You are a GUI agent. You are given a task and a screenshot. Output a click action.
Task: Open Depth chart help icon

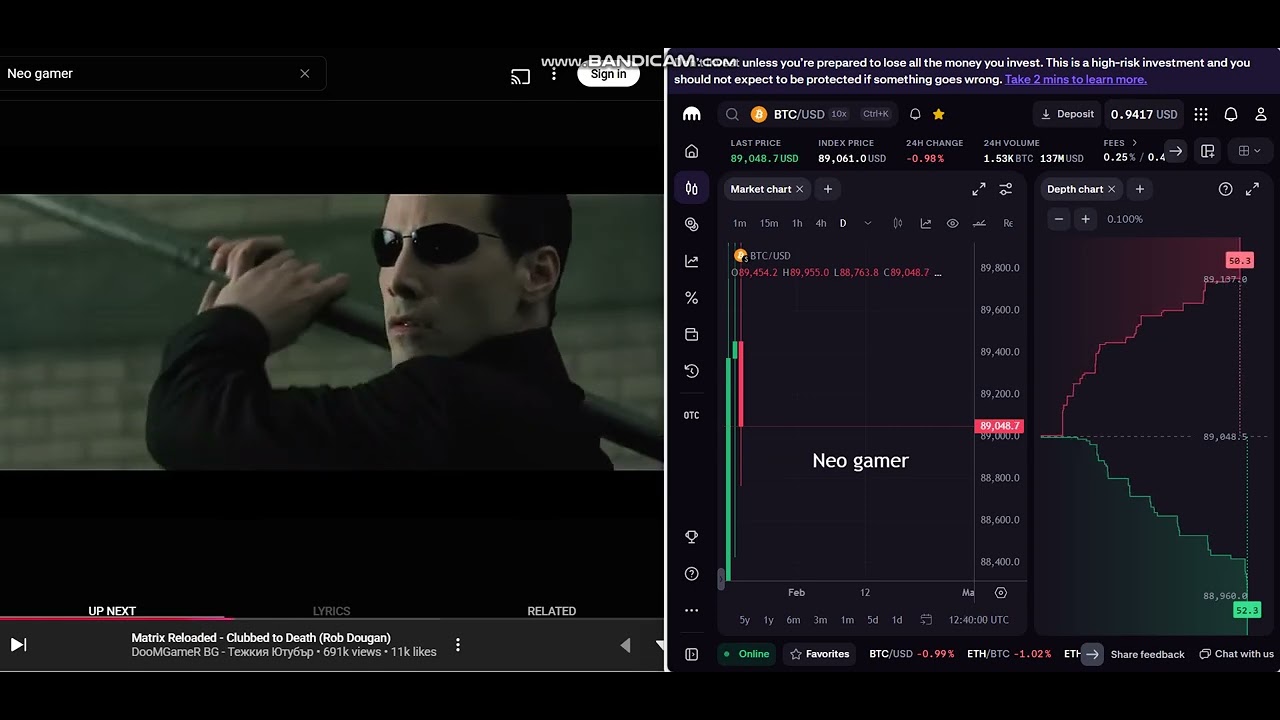[x=1226, y=189]
